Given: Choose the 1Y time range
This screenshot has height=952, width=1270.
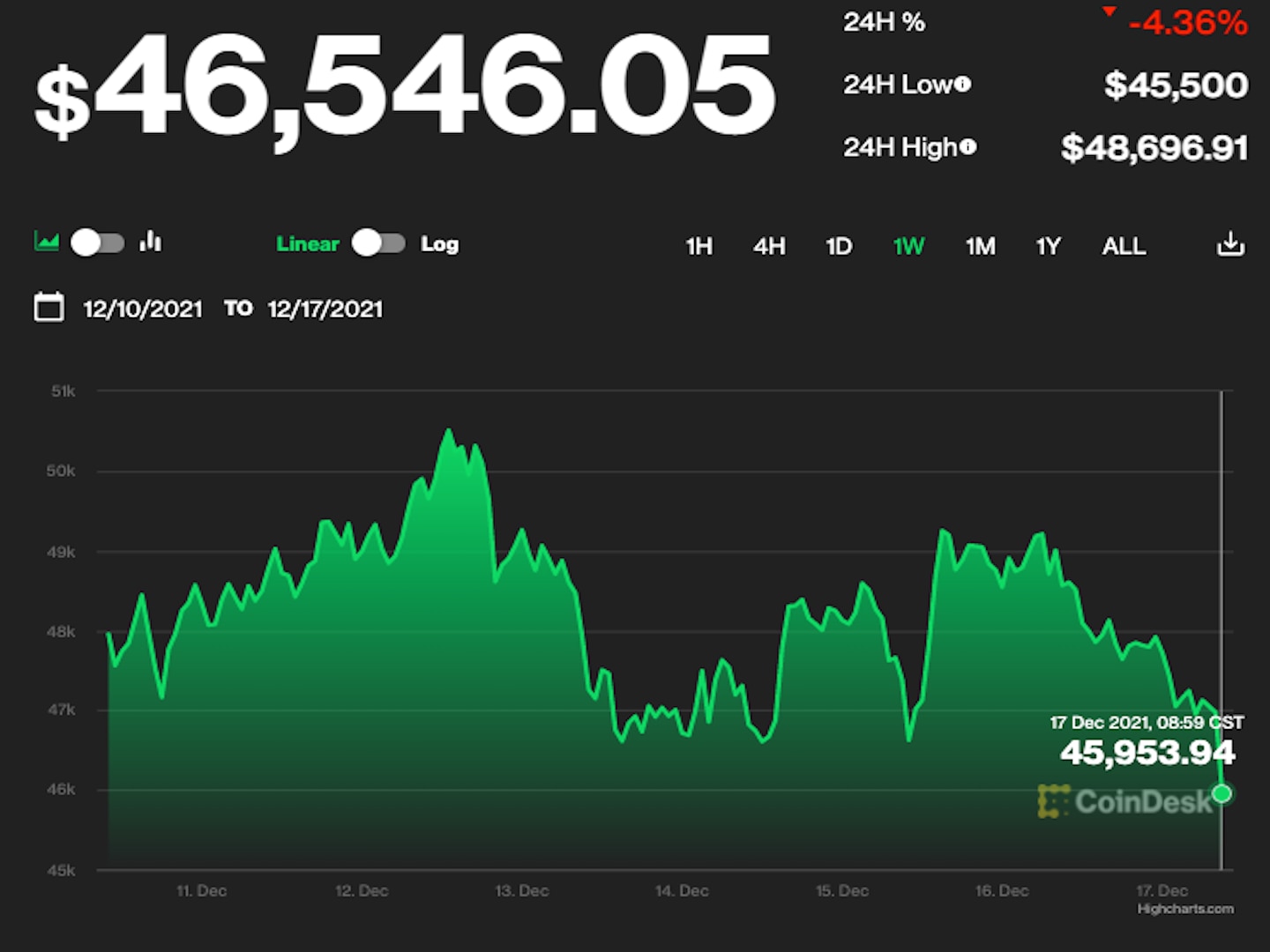Looking at the screenshot, I should coord(1048,246).
